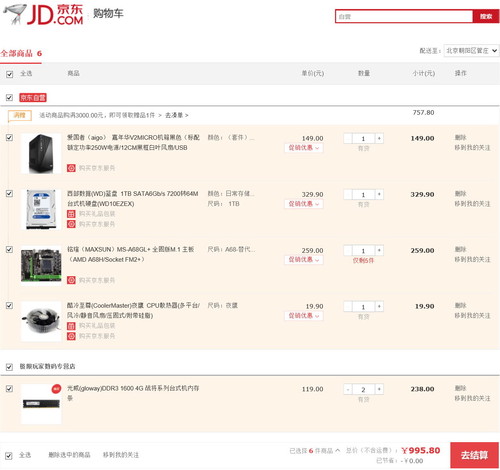500x470 pixels.
Task: Delete the aigo case from cart
Action: coord(460,137)
